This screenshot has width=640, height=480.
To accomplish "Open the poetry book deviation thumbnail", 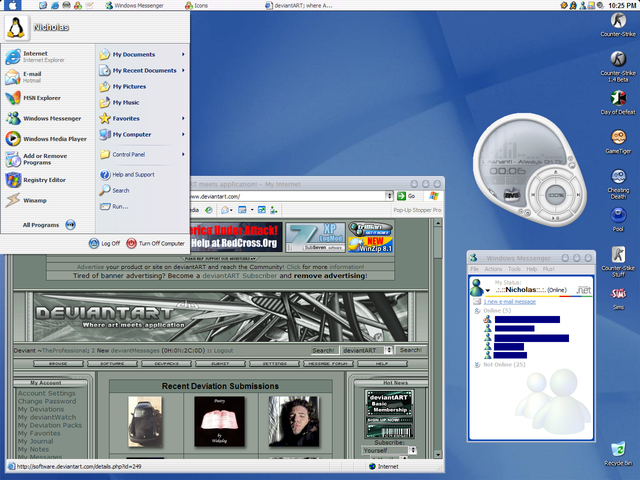I will 219,422.
